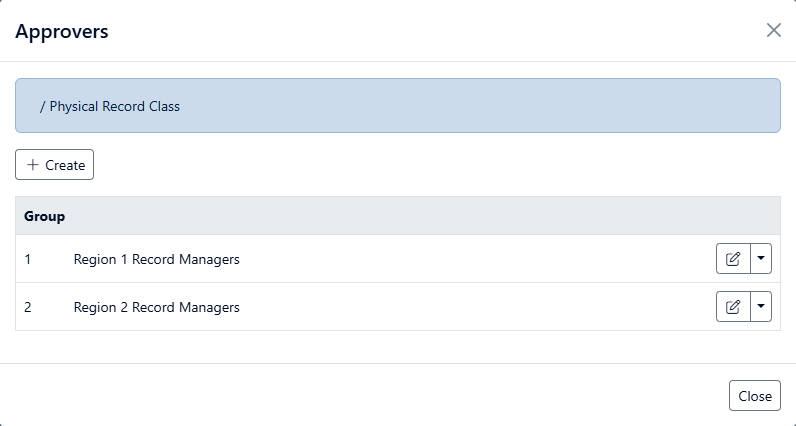Select the Region 1 Record Managers name
Viewport: 796px width, 426px height.
[157, 260]
